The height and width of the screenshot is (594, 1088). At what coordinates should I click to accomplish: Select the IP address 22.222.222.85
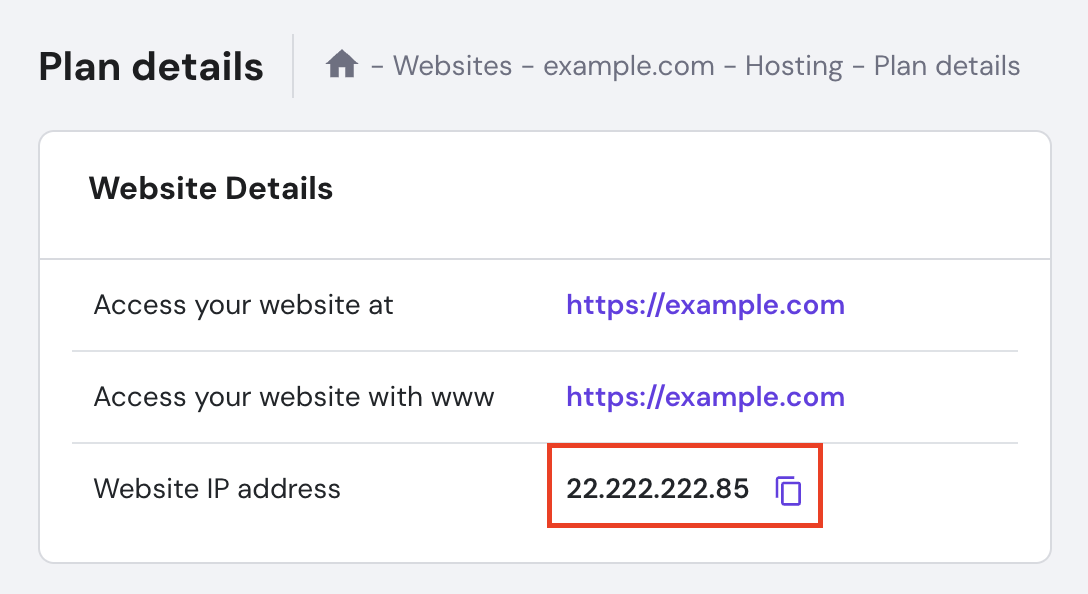pyautogui.click(x=657, y=489)
